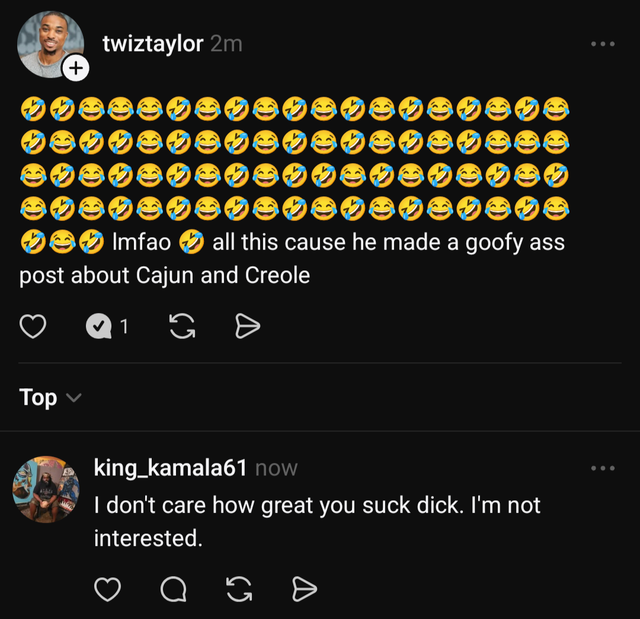Like twiztaylor's post with the heart
The image size is (640, 619).
33,326
